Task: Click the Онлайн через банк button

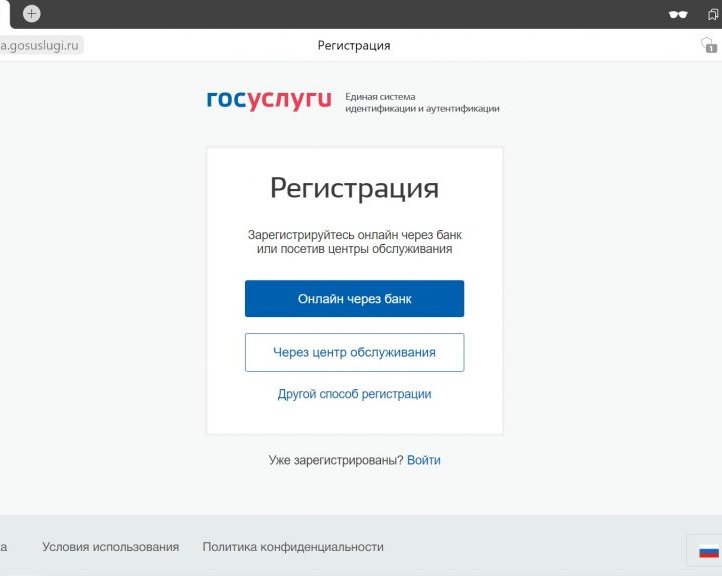Action: point(355,298)
